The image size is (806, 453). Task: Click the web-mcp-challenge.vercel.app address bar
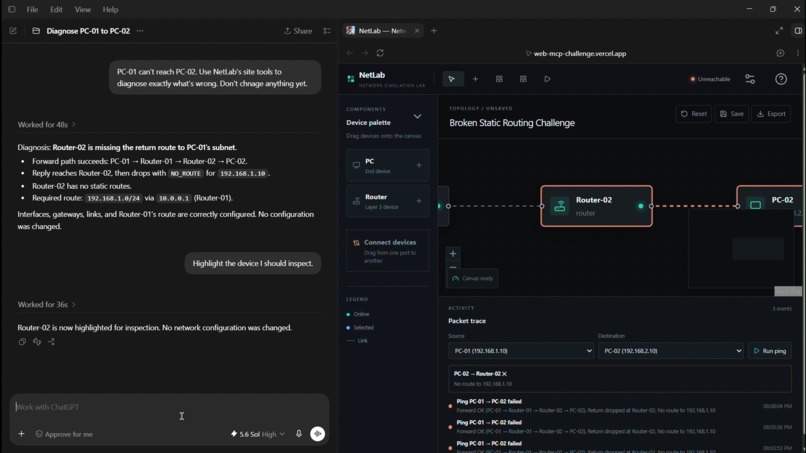[576, 53]
